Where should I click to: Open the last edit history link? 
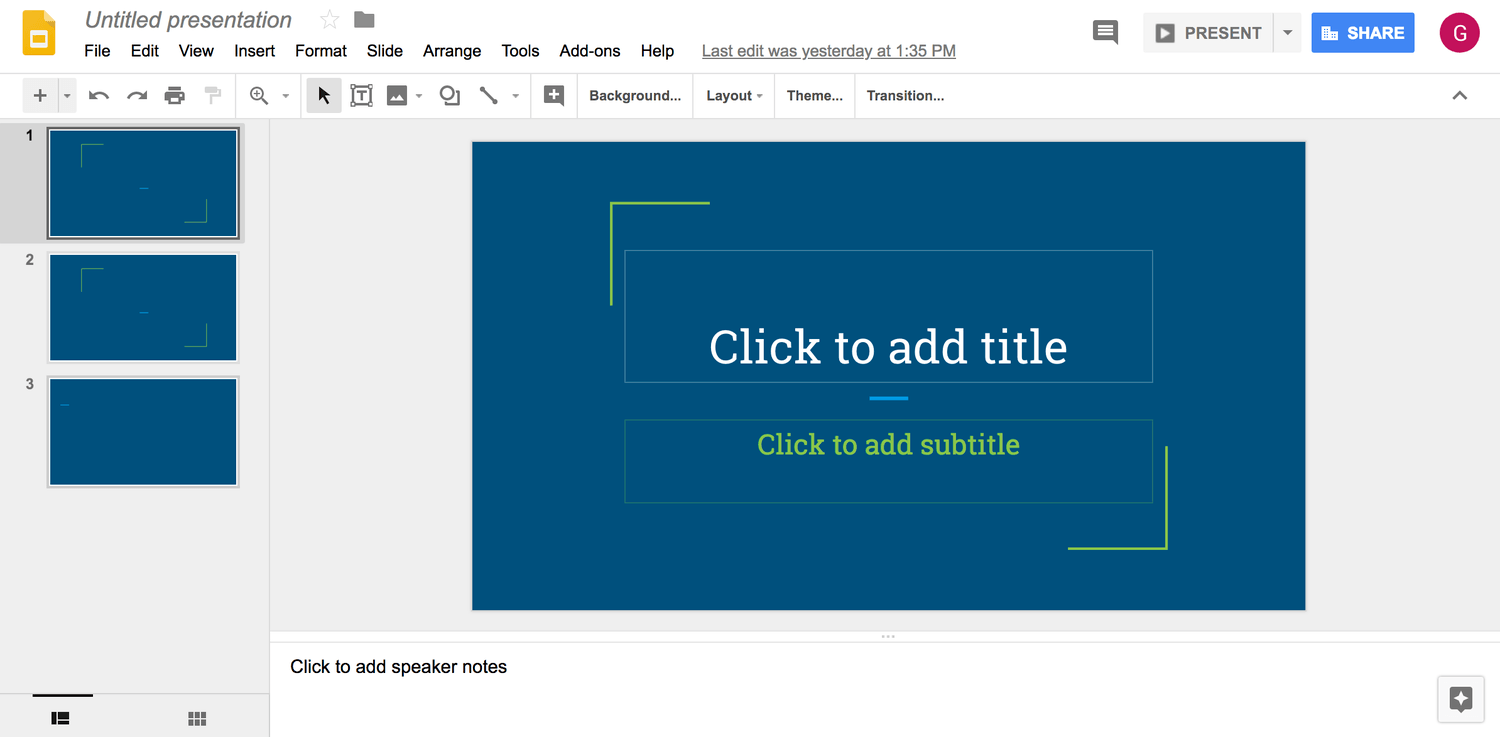coord(828,50)
